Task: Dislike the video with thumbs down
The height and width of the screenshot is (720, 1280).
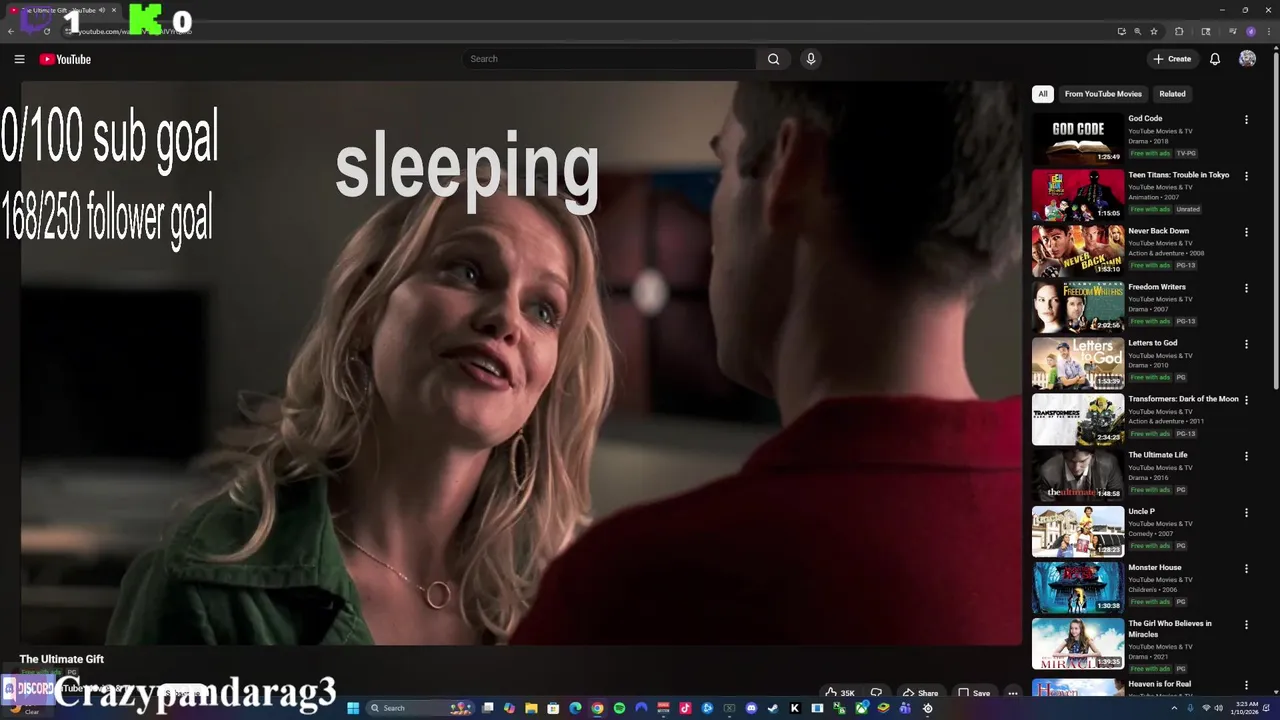Action: coord(876,692)
